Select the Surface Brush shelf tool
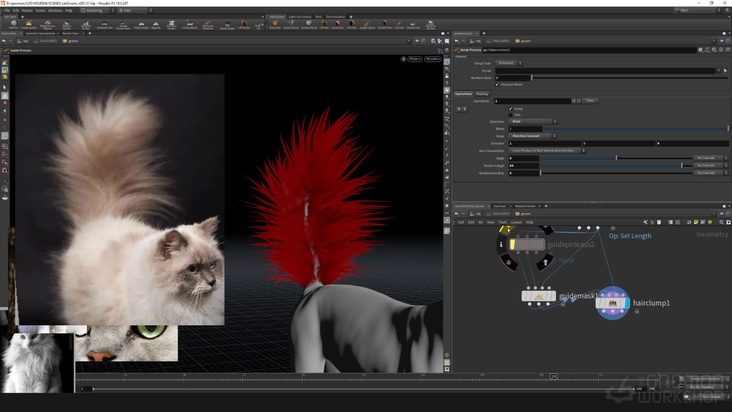The width and height of the screenshot is (732, 412). [x=309, y=24]
